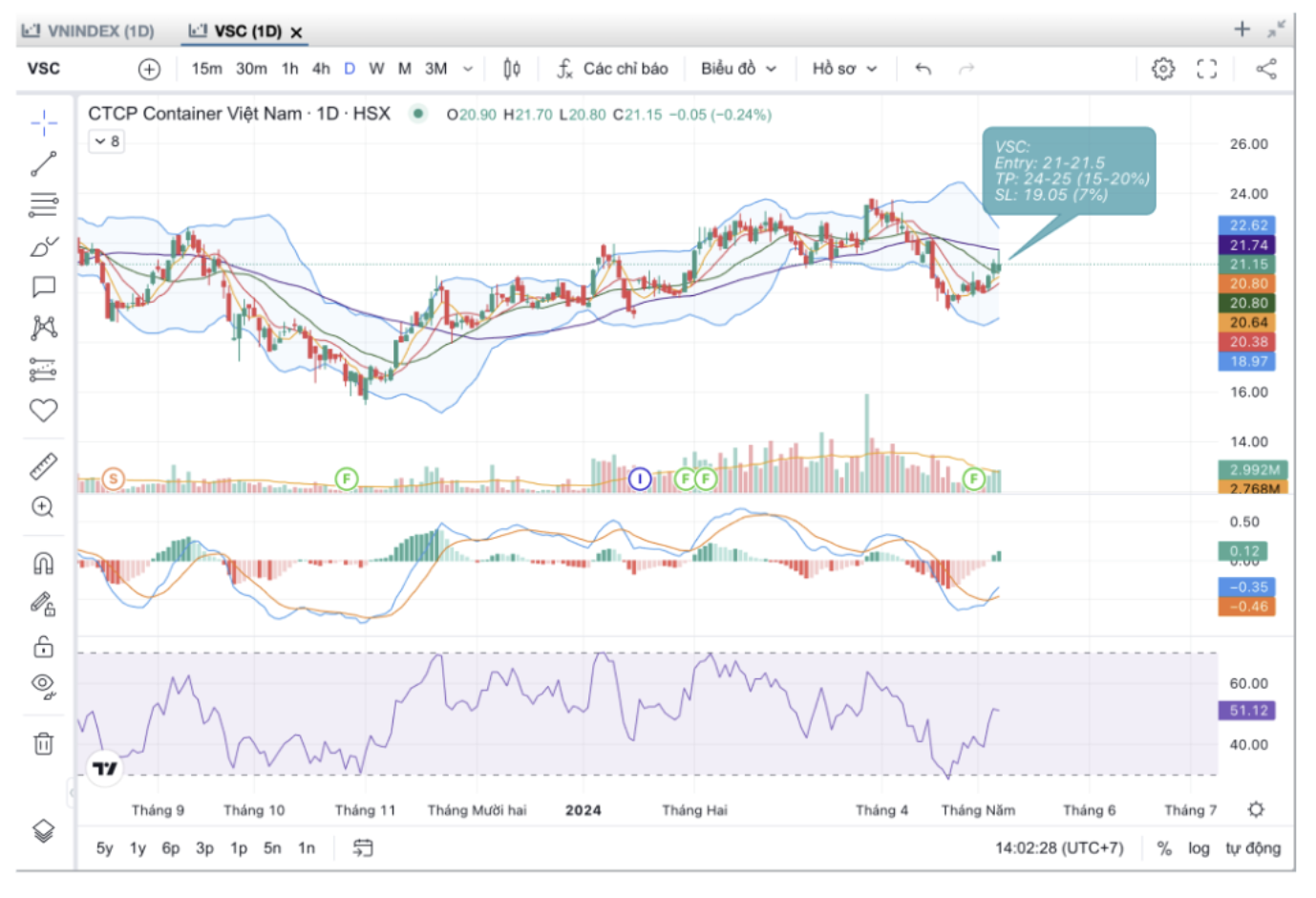Expand the Biểu đồ dropdown

click(x=738, y=69)
